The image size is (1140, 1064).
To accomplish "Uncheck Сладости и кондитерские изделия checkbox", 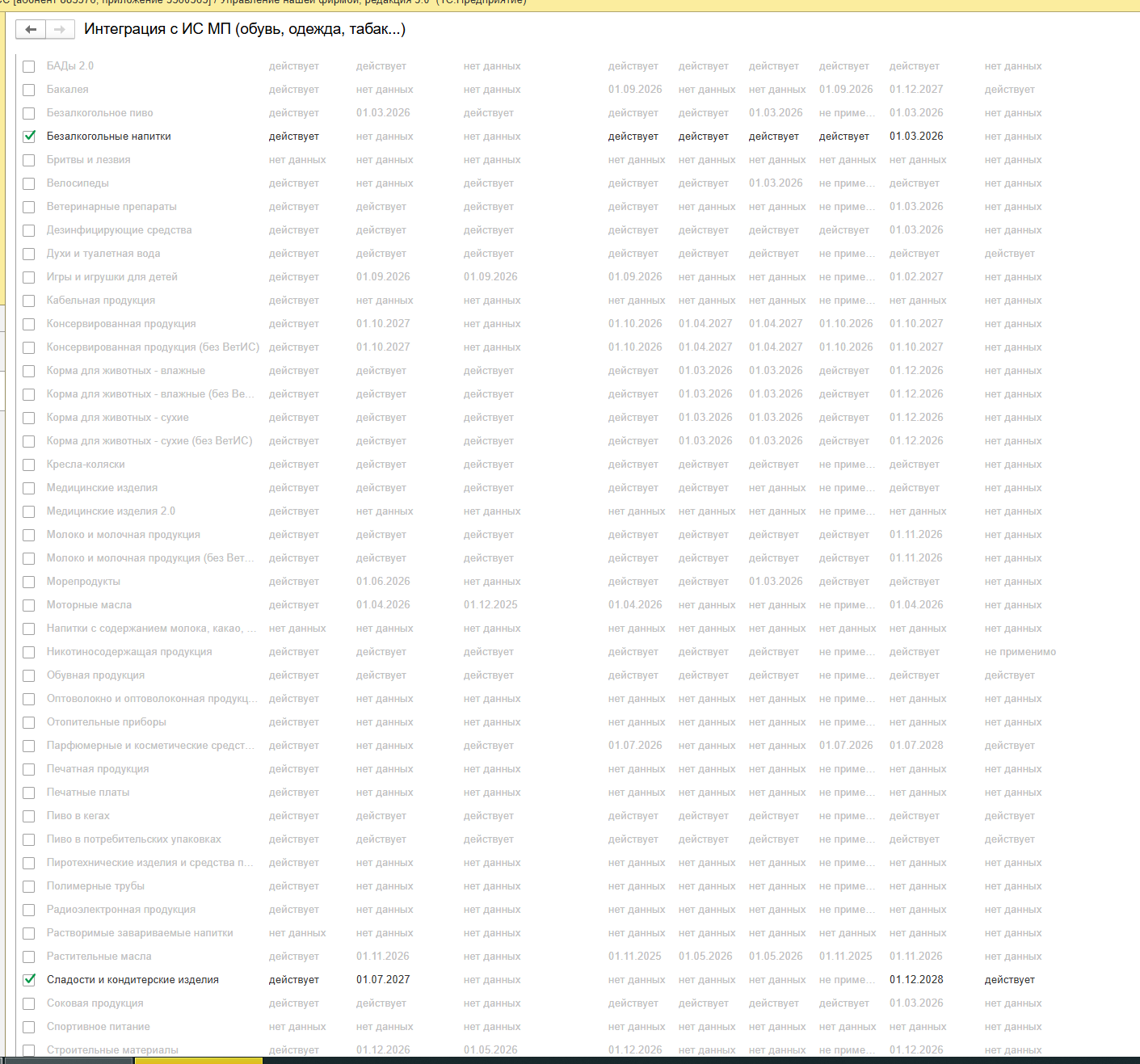I will (x=29, y=980).
